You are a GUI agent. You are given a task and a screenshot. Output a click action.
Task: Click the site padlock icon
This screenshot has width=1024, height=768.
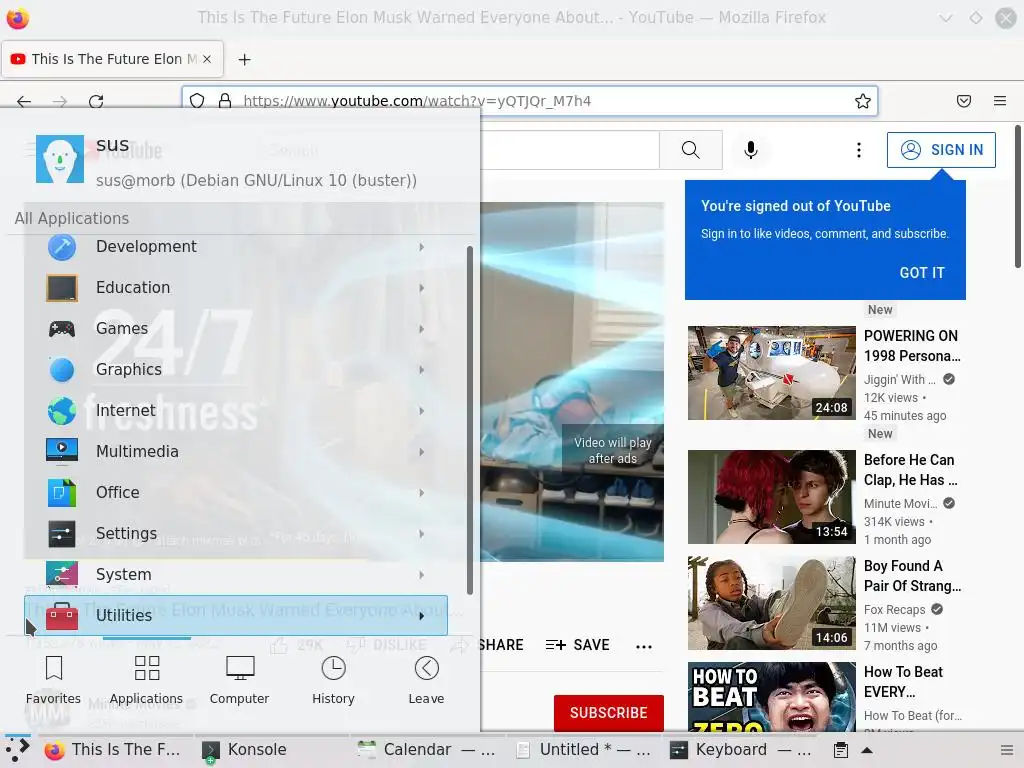pyautogui.click(x=225, y=101)
